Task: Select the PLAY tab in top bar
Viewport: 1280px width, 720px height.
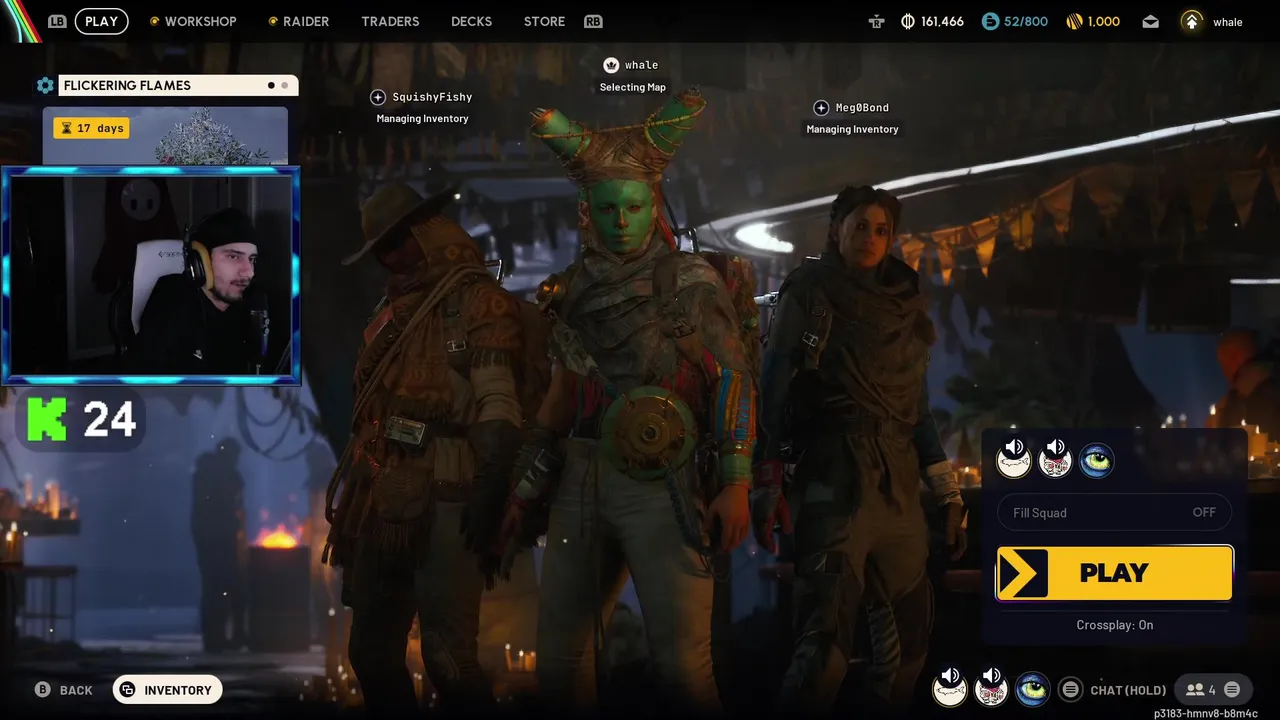Action: coord(101,21)
